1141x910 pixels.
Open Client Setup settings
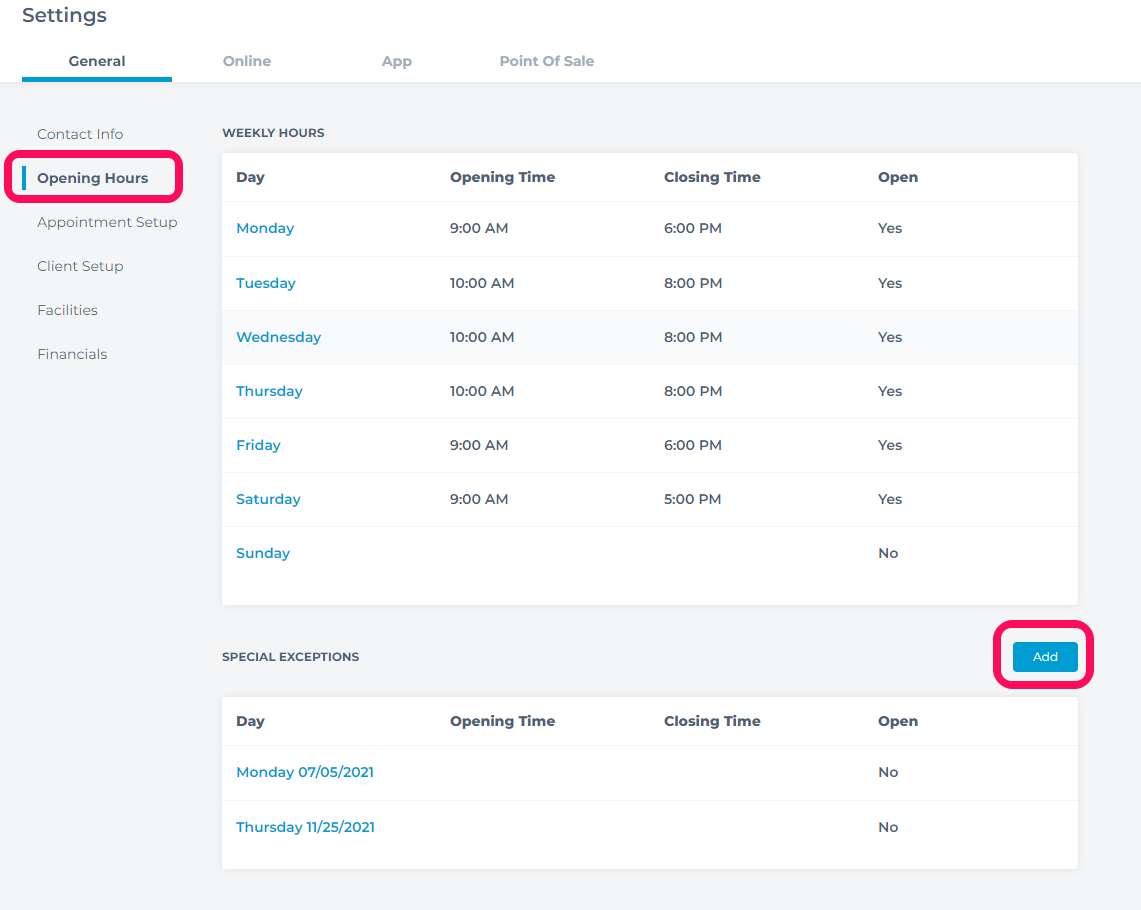tap(80, 266)
